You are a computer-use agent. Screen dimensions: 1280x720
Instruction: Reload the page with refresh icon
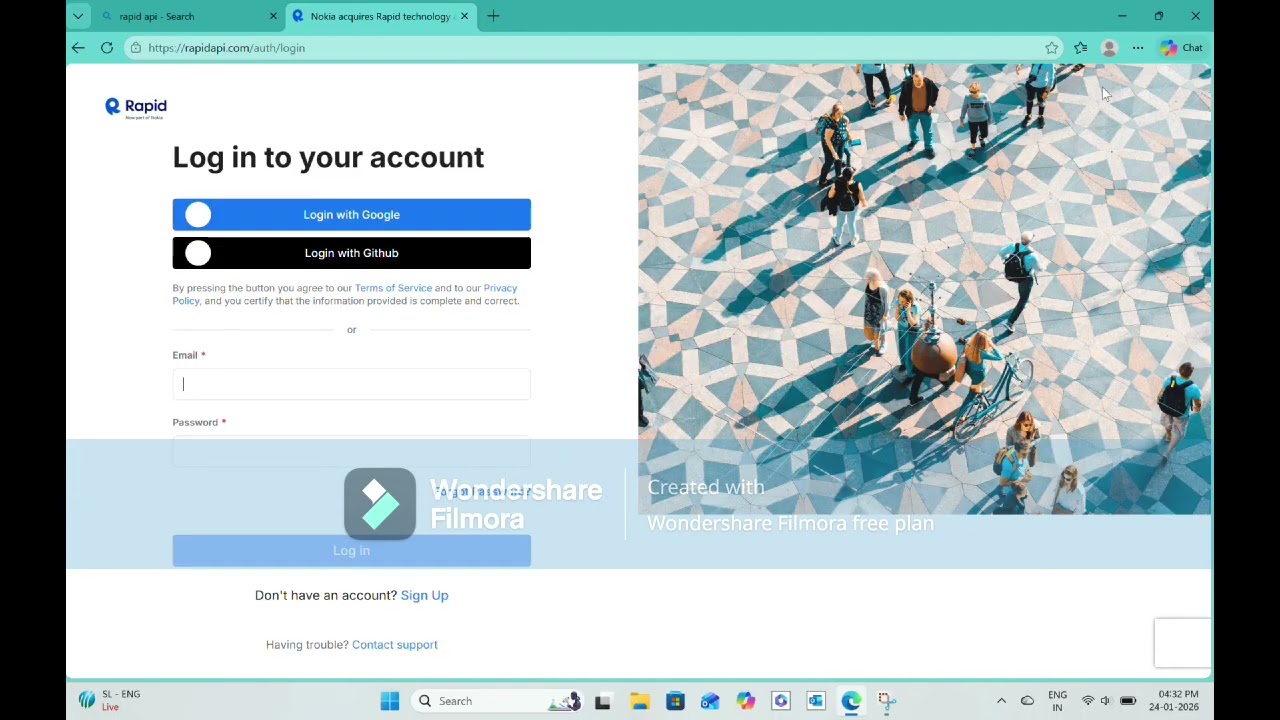coord(107,47)
